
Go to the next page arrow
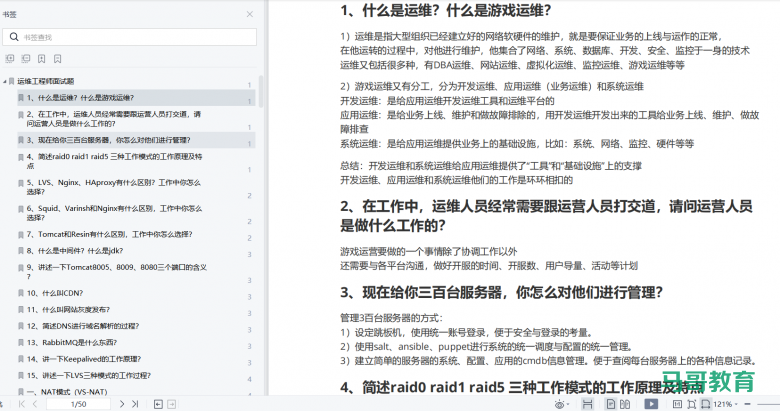(123, 404)
